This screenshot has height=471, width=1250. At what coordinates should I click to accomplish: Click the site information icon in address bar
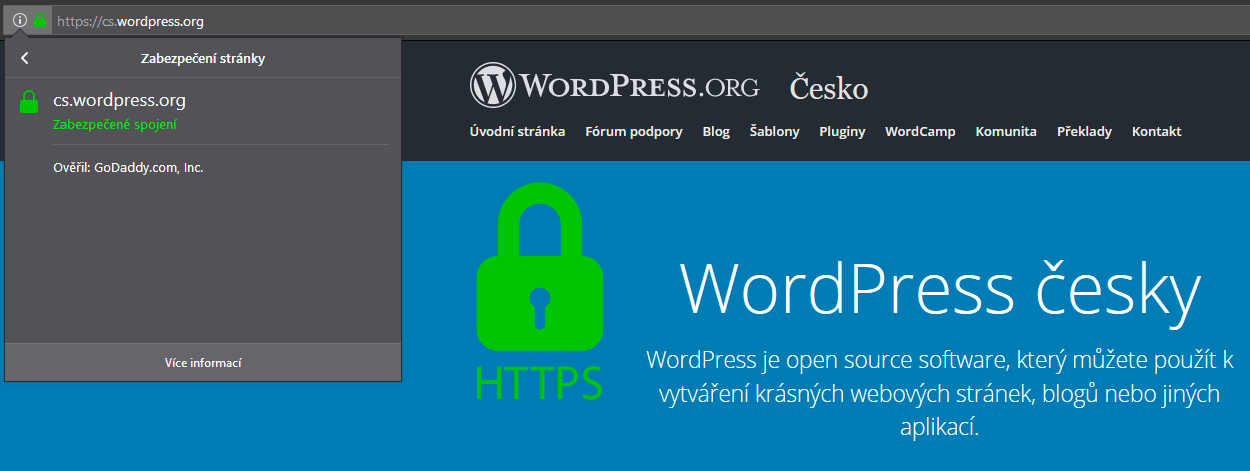[20, 20]
